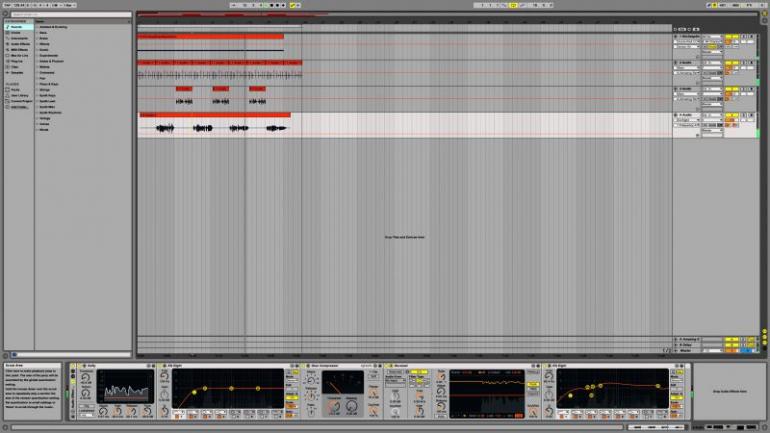The width and height of the screenshot is (770, 433).
Task: Expand the Synth Rhythmic folder
Action: (37, 112)
